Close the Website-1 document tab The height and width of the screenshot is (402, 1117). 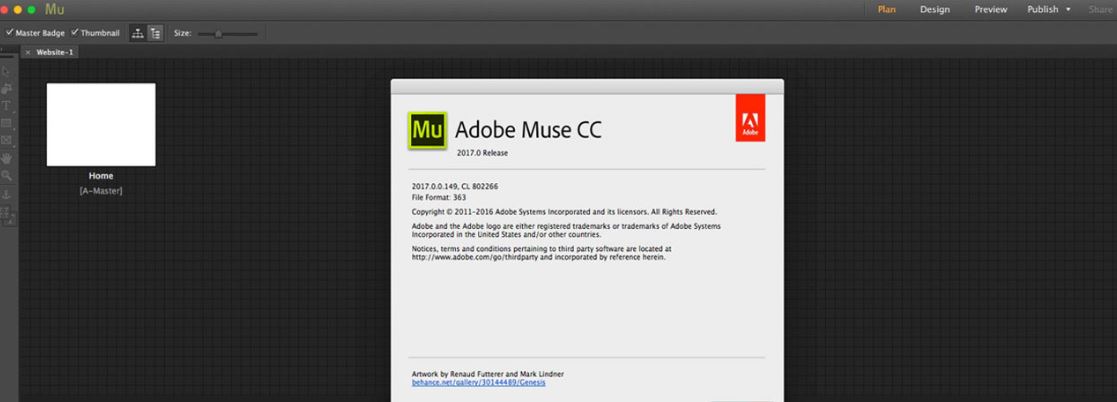click(x=28, y=52)
